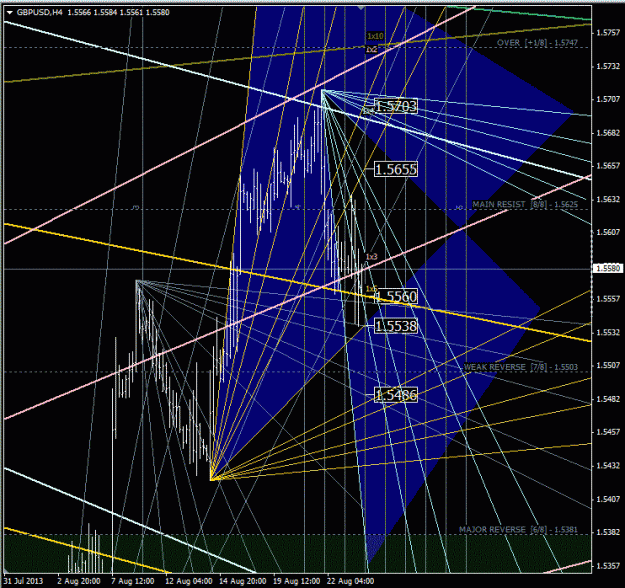Click 12 Aug 04:00 on the time axis
The width and height of the screenshot is (625, 588).
click(189, 581)
